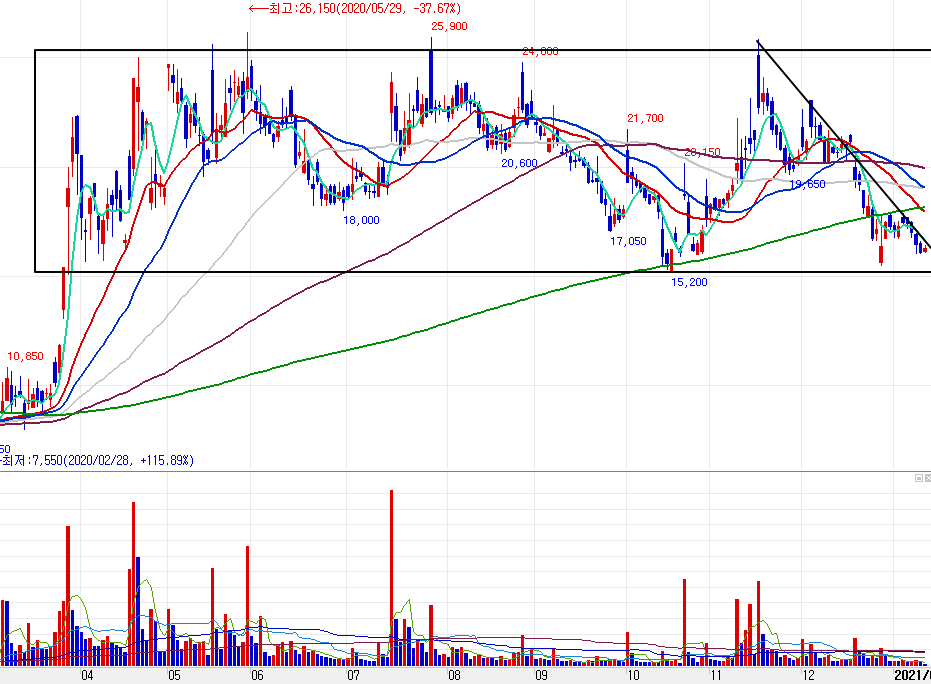This screenshot has height=684, width=931.
Task: Click the 07 month label on time axis
Action: [x=353, y=675]
